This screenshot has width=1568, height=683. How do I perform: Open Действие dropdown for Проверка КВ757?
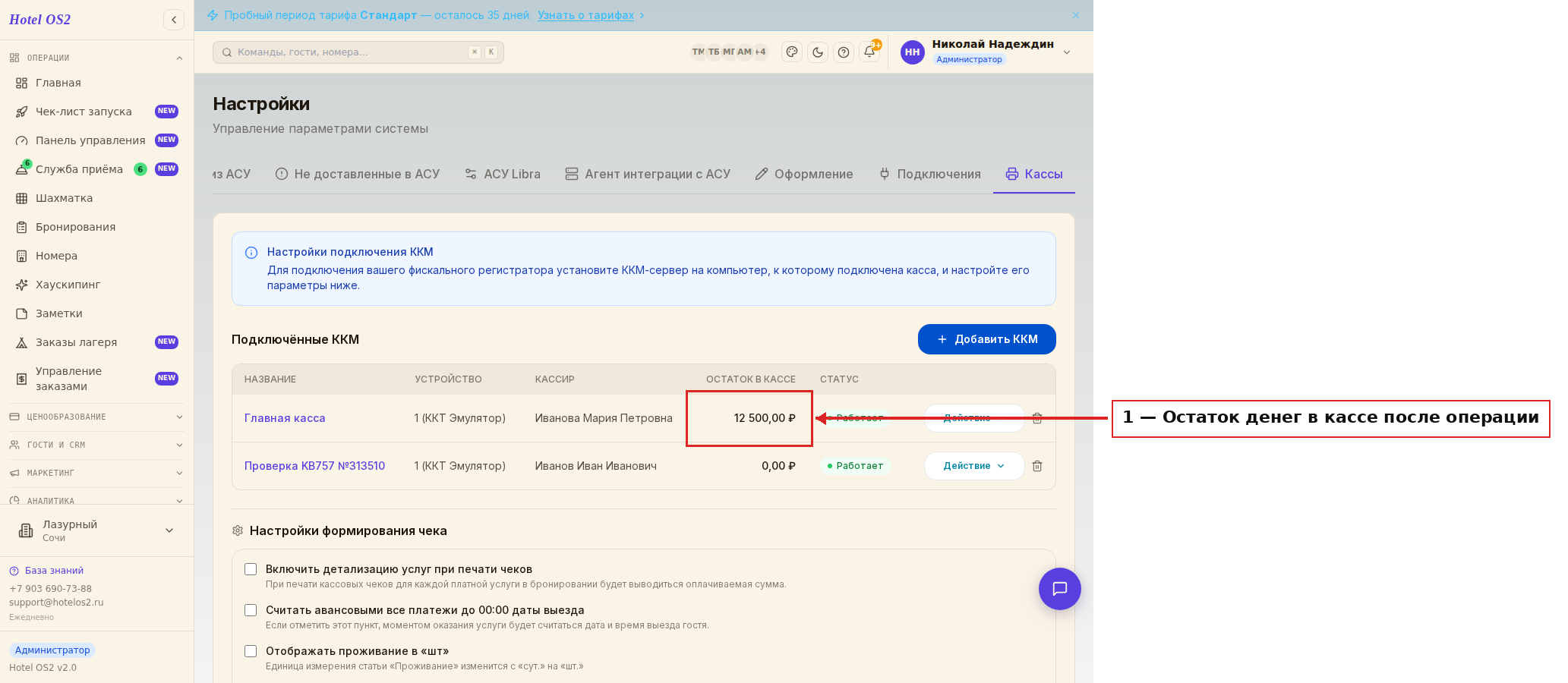pyautogui.click(x=974, y=466)
